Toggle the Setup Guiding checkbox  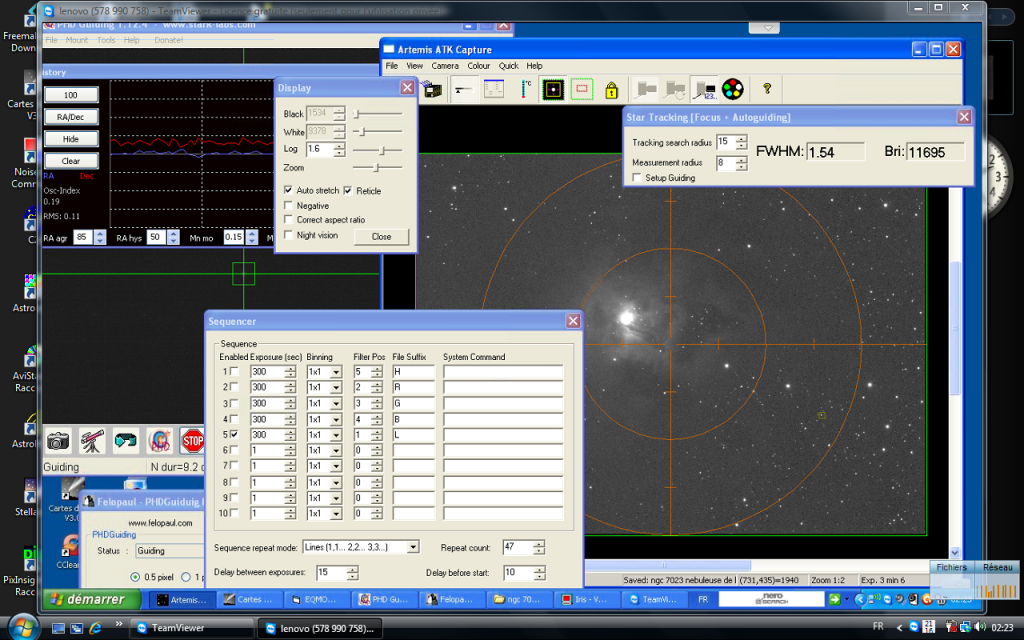tap(637, 178)
